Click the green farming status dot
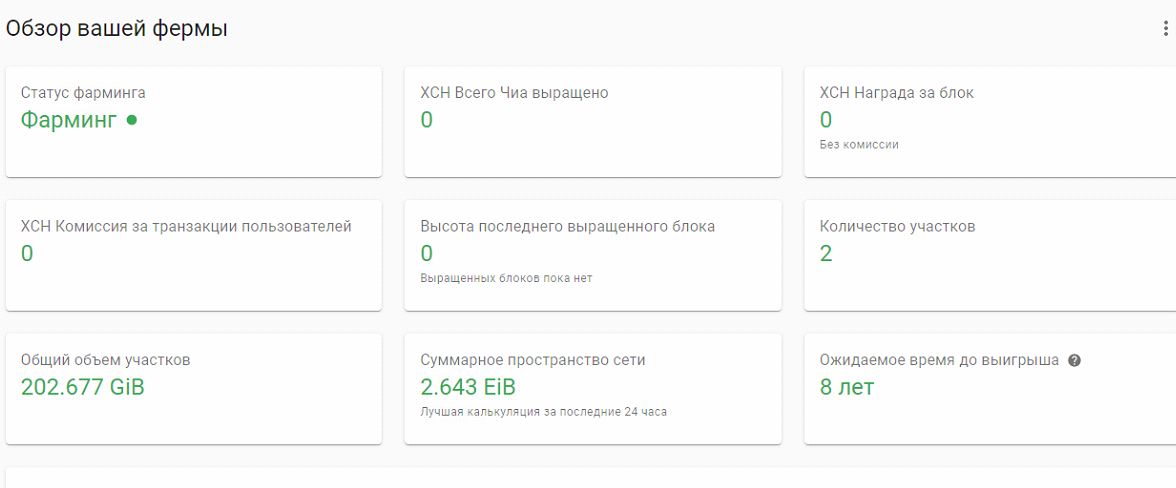This screenshot has height=488, width=1176. 132,119
